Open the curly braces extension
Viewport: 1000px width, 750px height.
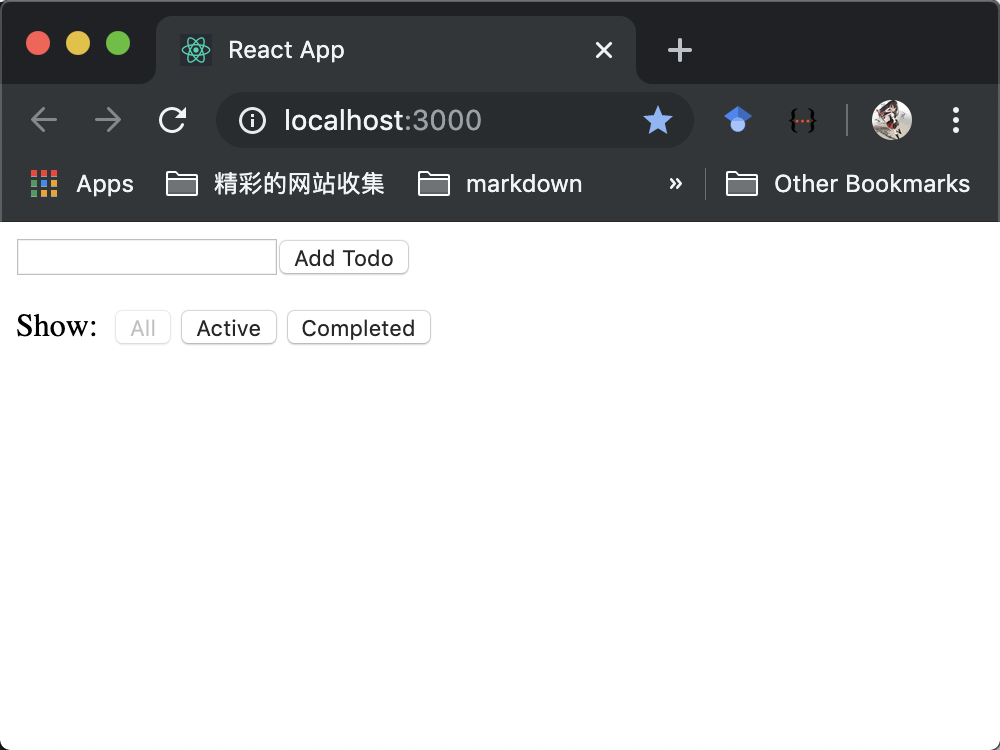point(802,120)
